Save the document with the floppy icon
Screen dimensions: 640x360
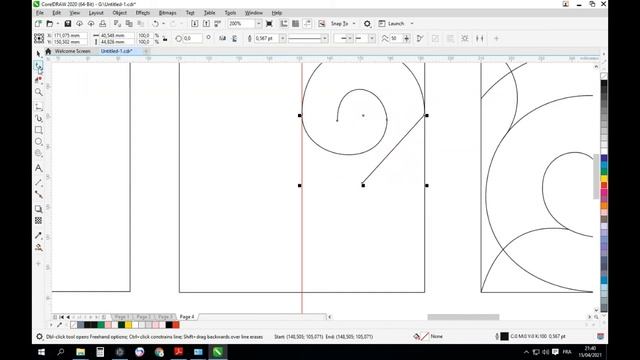[68, 24]
